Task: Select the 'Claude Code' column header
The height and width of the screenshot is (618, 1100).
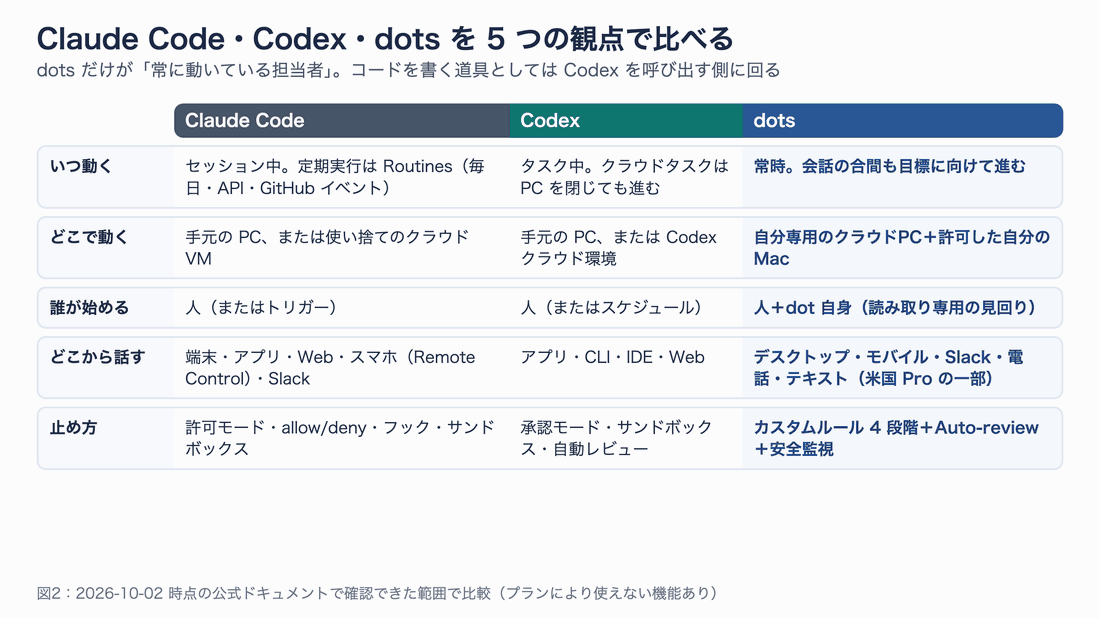Action: (342, 121)
